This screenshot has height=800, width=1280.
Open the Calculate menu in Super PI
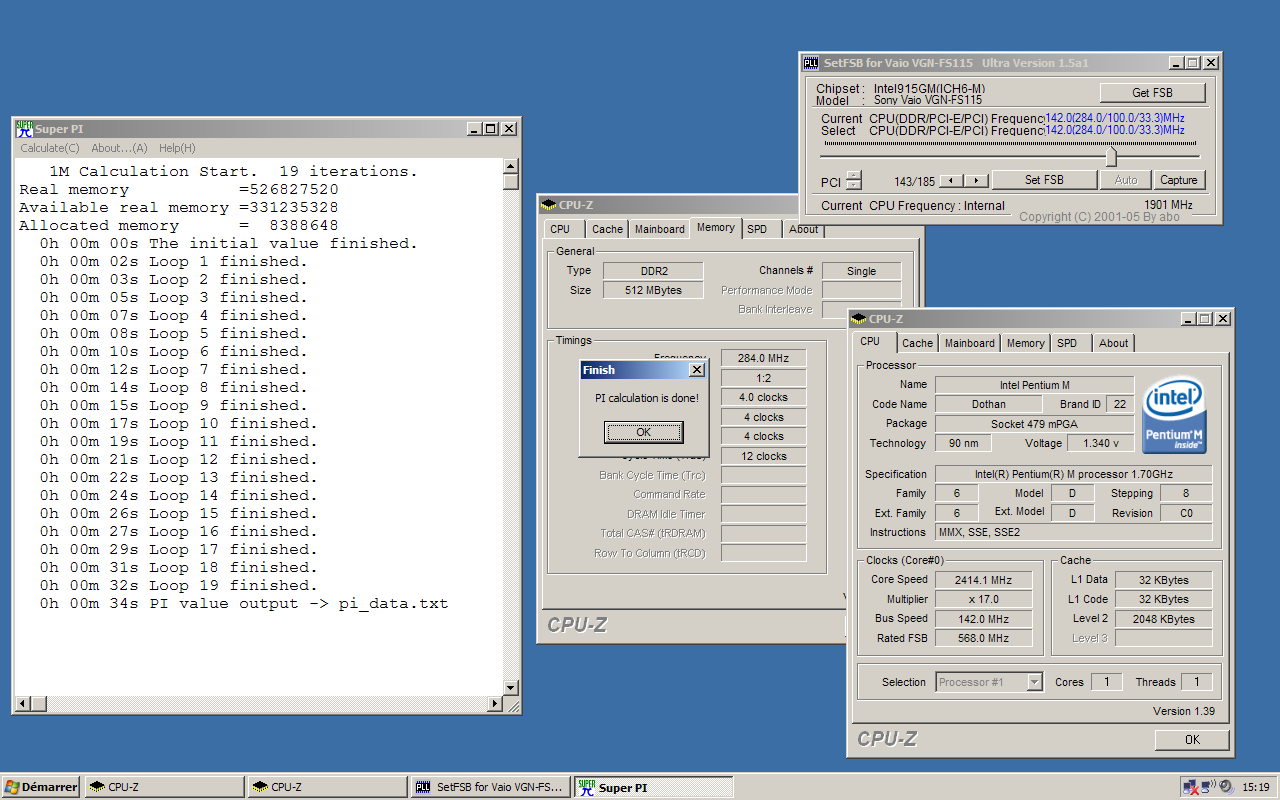pos(50,148)
